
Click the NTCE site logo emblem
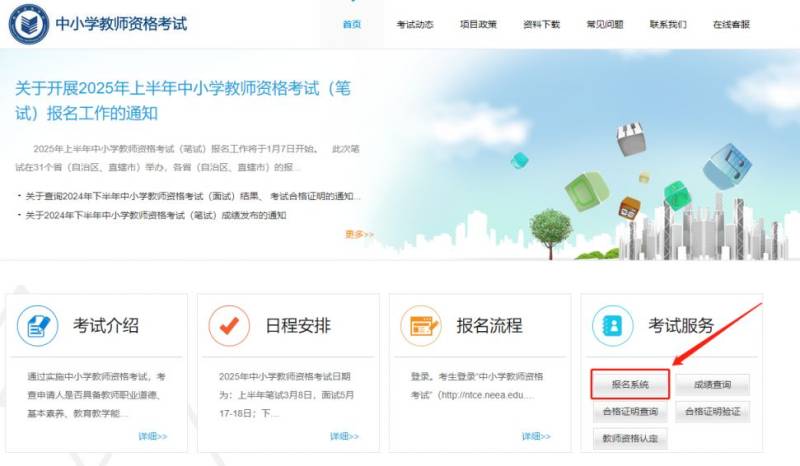point(29,23)
